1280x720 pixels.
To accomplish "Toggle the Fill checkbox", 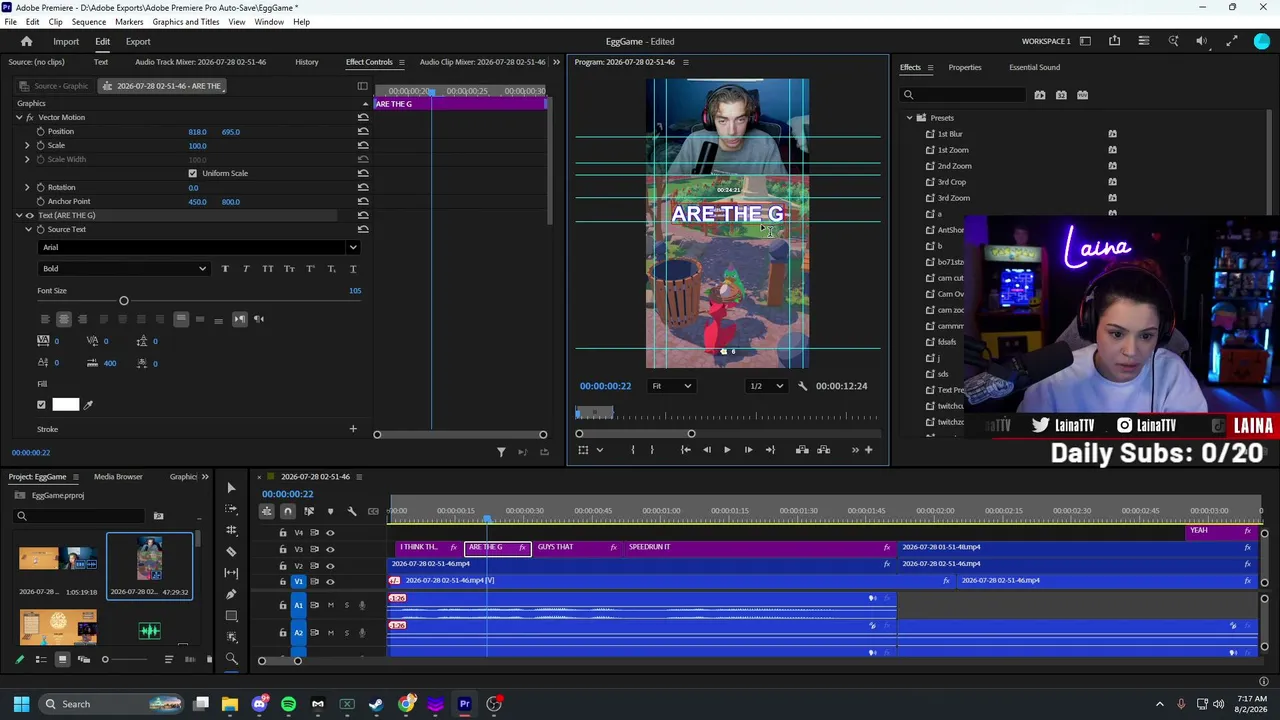I will pos(41,404).
